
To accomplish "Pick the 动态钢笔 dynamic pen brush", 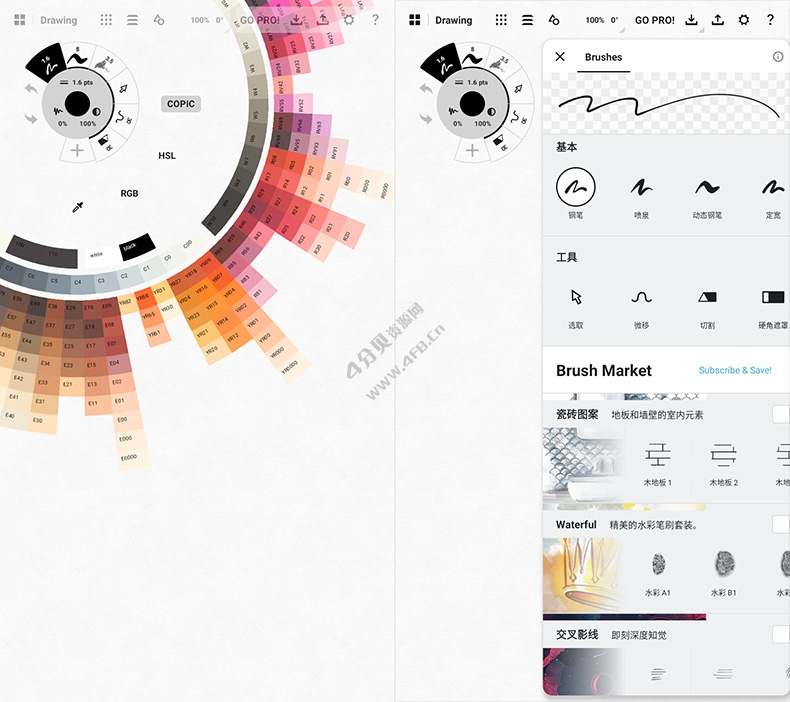I will point(707,187).
